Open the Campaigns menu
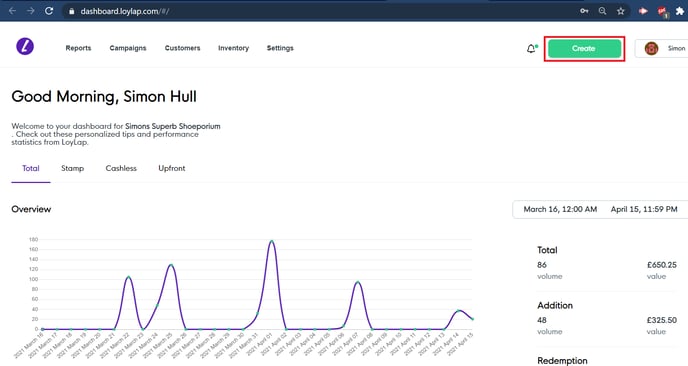Viewport: 688px width, 366px height. 128,48
